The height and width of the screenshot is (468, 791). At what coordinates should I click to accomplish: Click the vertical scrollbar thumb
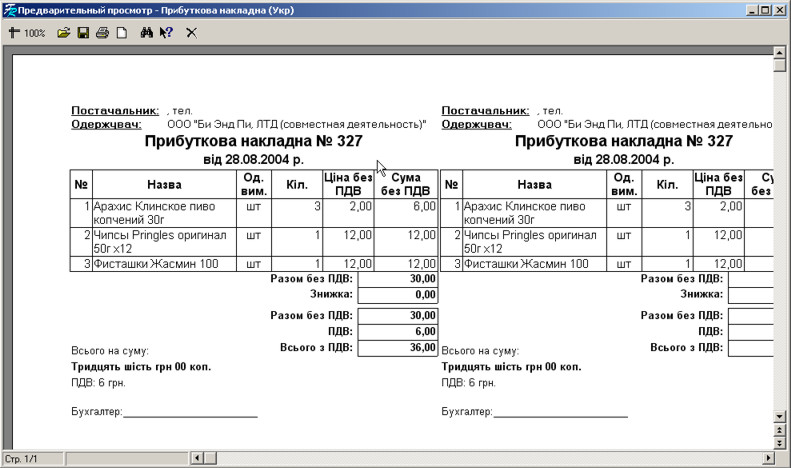[780, 66]
